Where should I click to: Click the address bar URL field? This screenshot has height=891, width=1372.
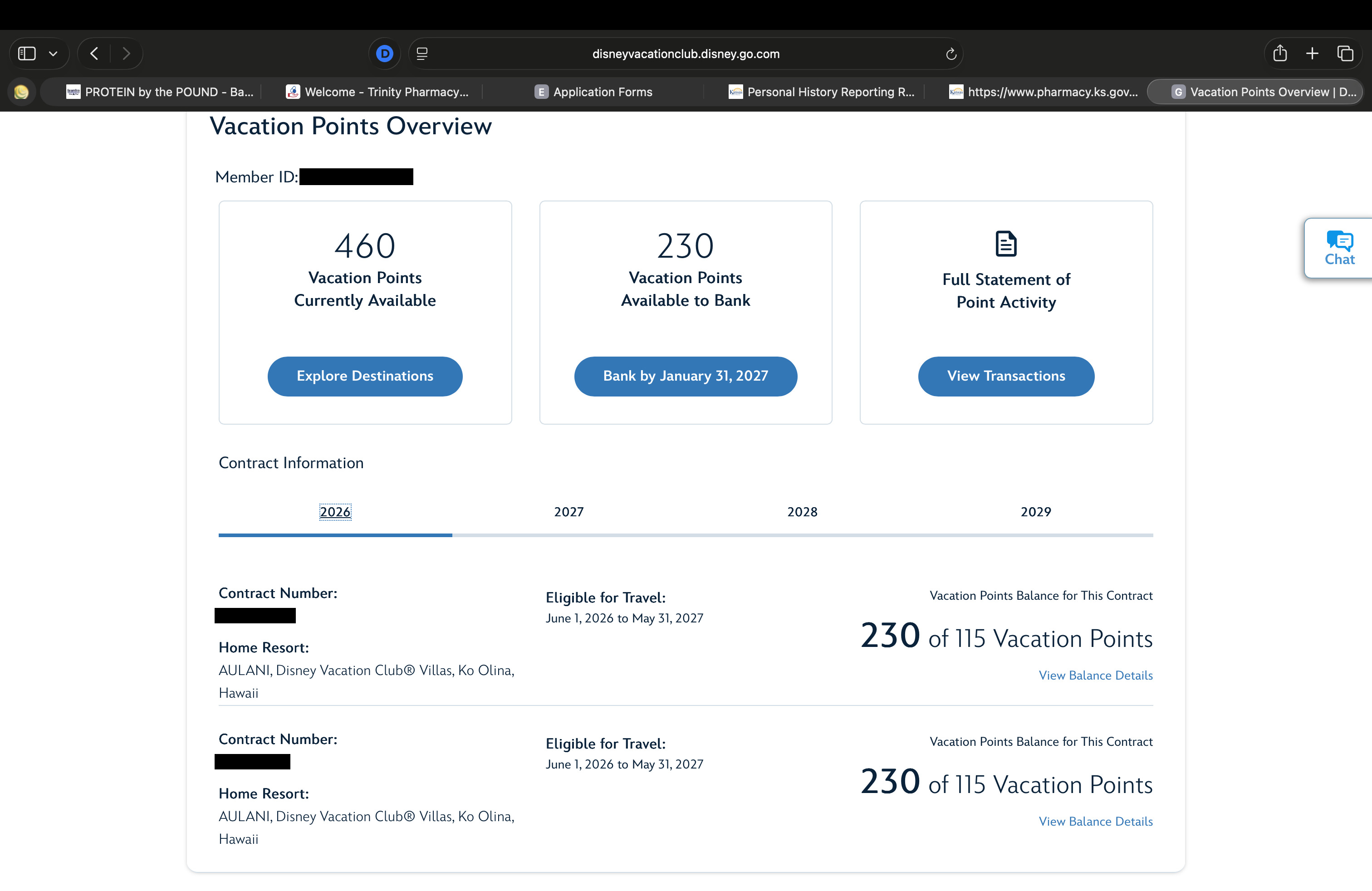(686, 54)
